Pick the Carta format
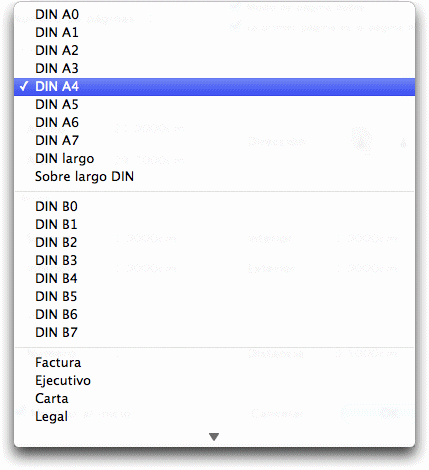The height and width of the screenshot is (470, 429). click(214, 399)
